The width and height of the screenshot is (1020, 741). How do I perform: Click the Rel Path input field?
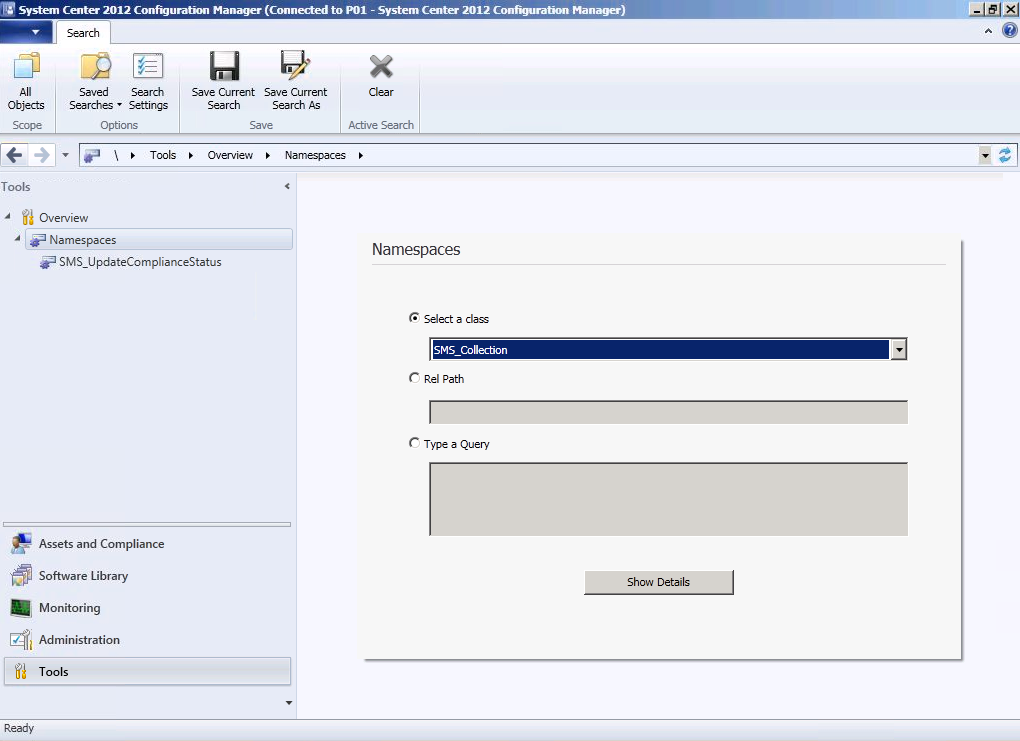pyautogui.click(x=668, y=412)
